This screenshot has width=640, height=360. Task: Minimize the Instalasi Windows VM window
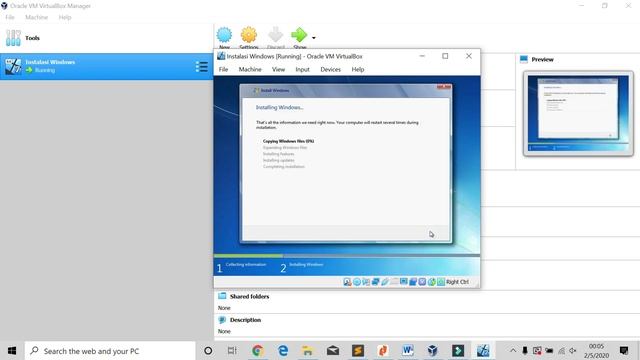(422, 56)
